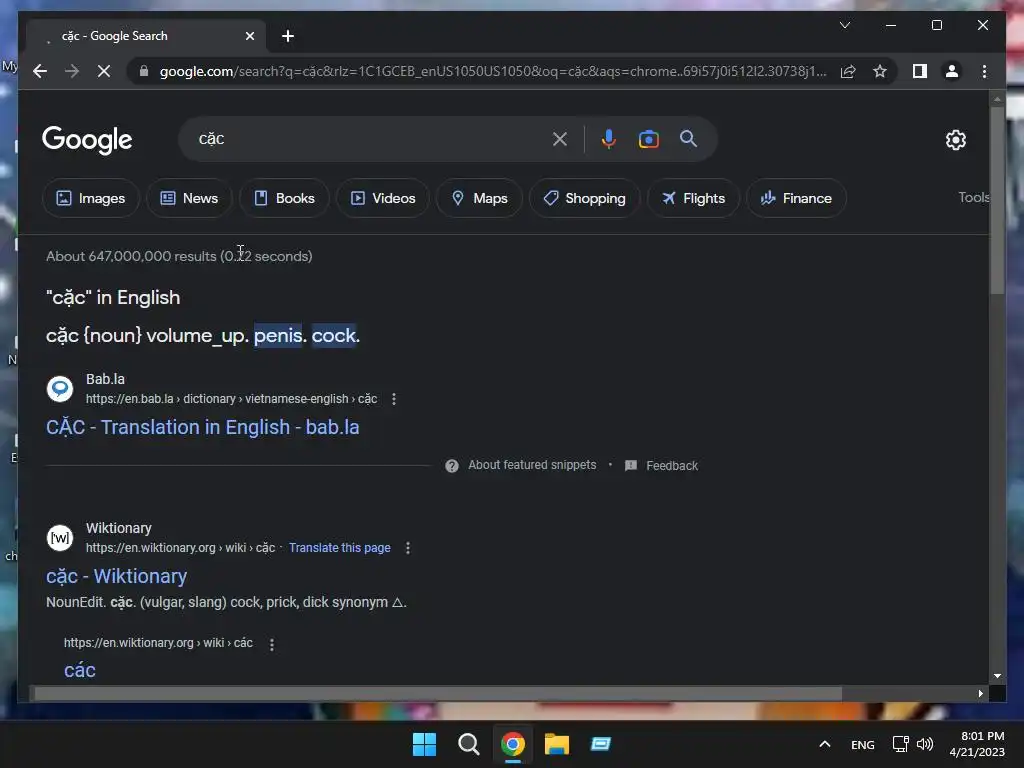Click the vertical scrollbar thumb
Viewport: 1024px width, 768px height.
[x=997, y=200]
